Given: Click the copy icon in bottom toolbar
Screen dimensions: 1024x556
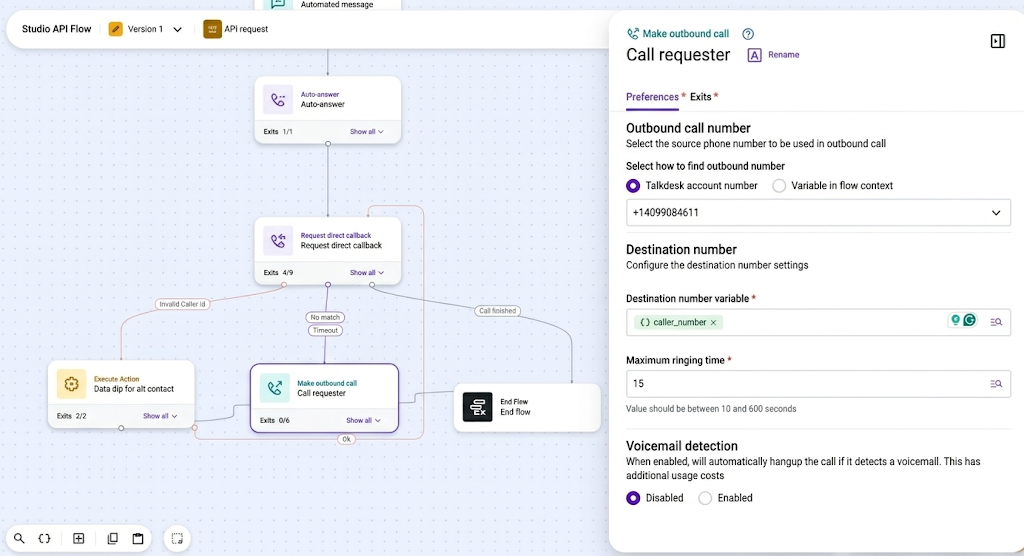Looking at the screenshot, I should pyautogui.click(x=112, y=538).
